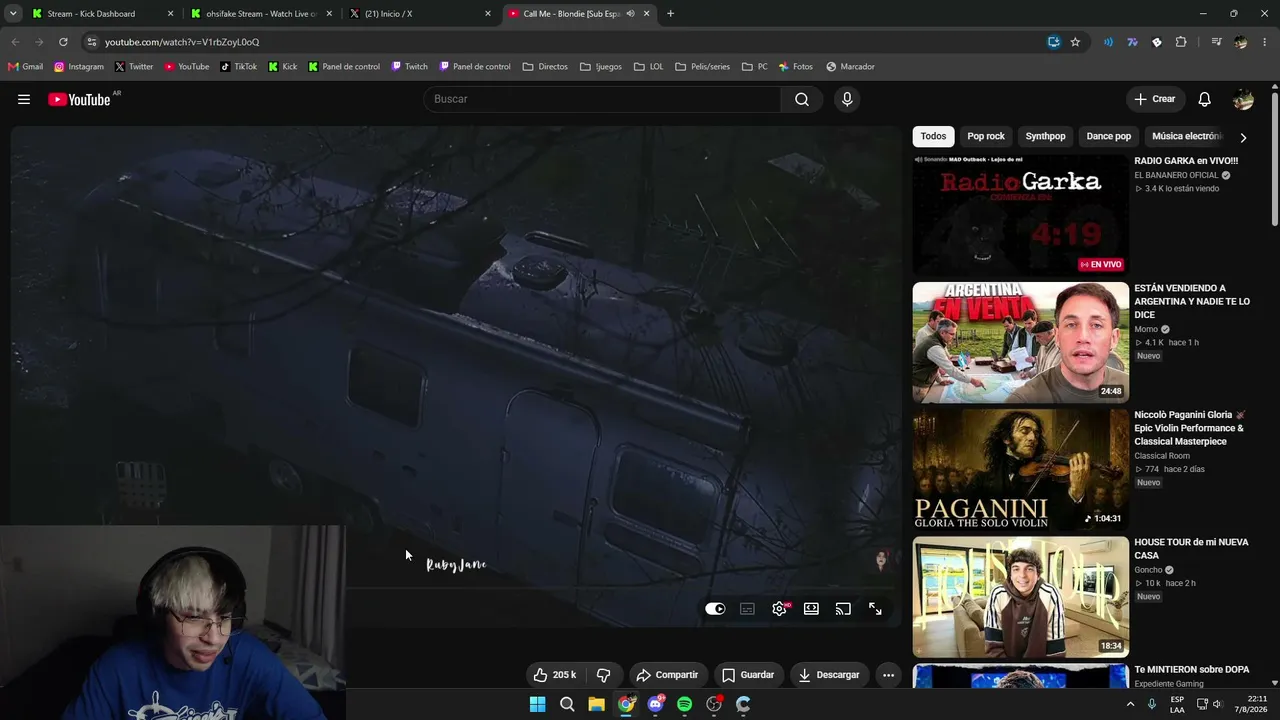Click the Compartir button
Image resolution: width=1280 pixels, height=720 pixels.
[668, 675]
